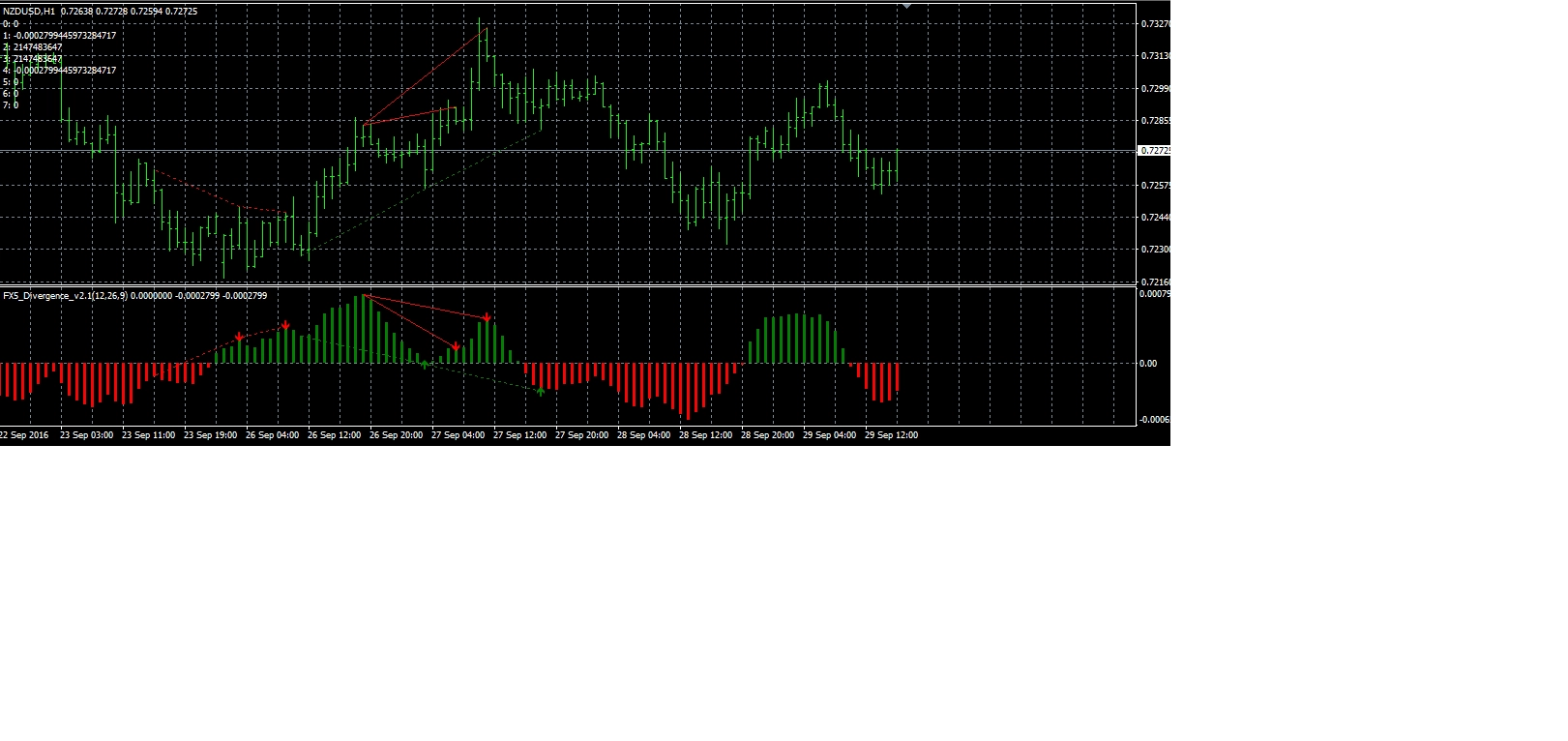Click the leftmost red down arrow in indicator
This screenshot has width=1568, height=741.
point(239,337)
